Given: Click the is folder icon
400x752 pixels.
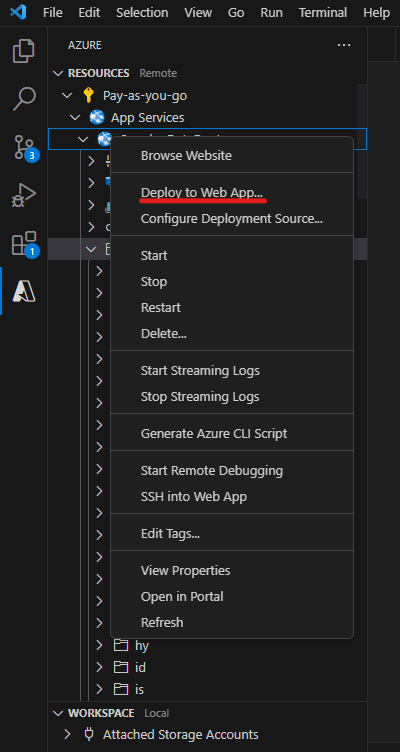Looking at the screenshot, I should pos(120,690).
